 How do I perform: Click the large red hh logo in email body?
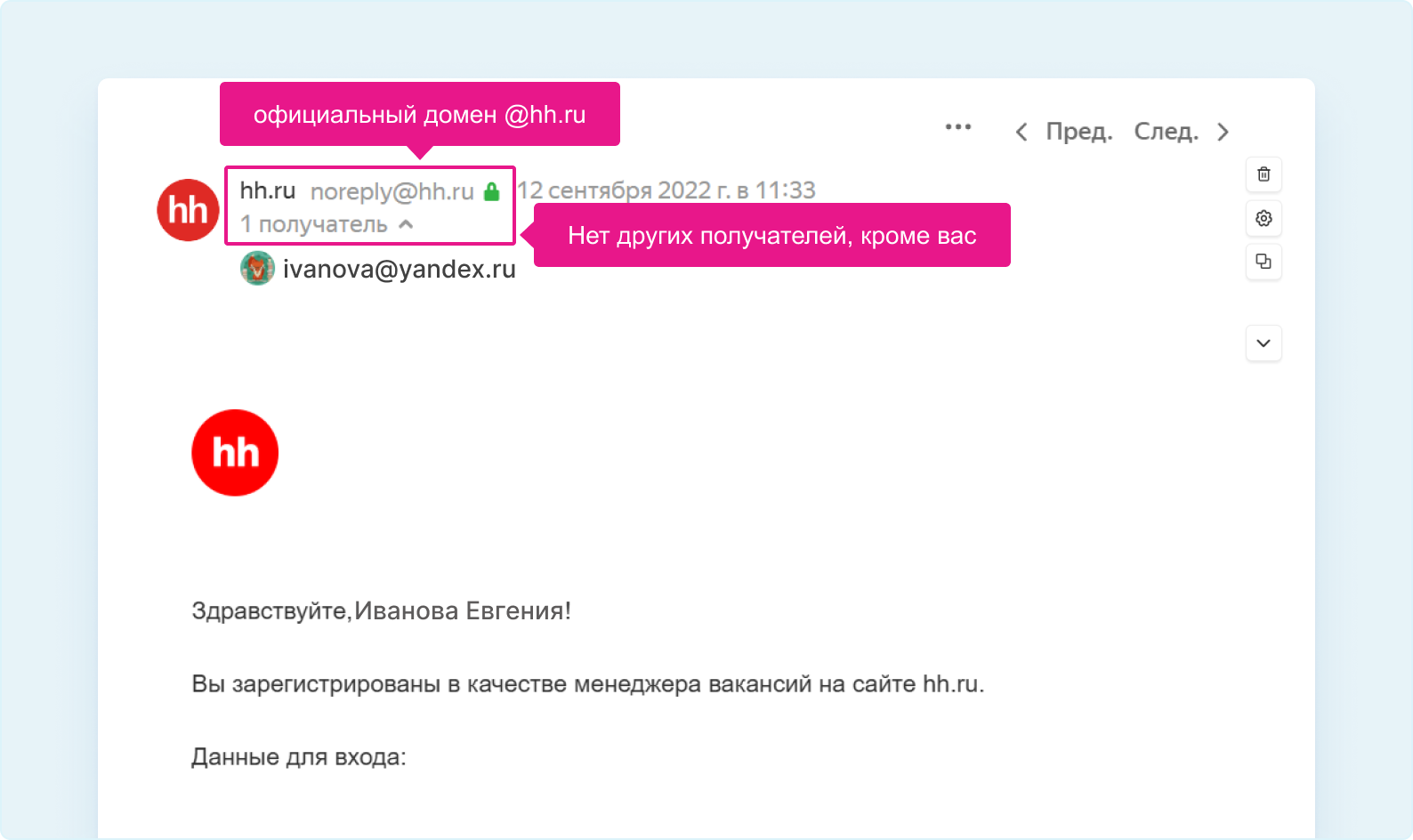click(x=235, y=453)
